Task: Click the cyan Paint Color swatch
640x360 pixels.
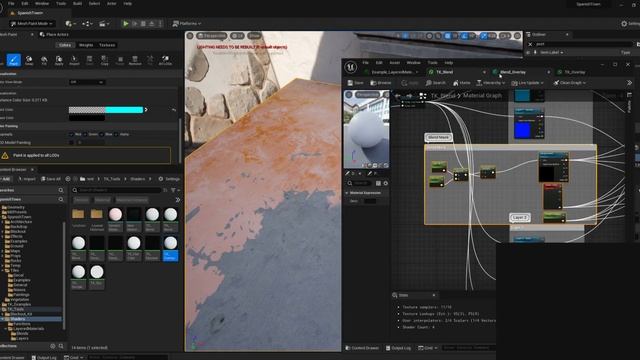Action: tap(124, 110)
